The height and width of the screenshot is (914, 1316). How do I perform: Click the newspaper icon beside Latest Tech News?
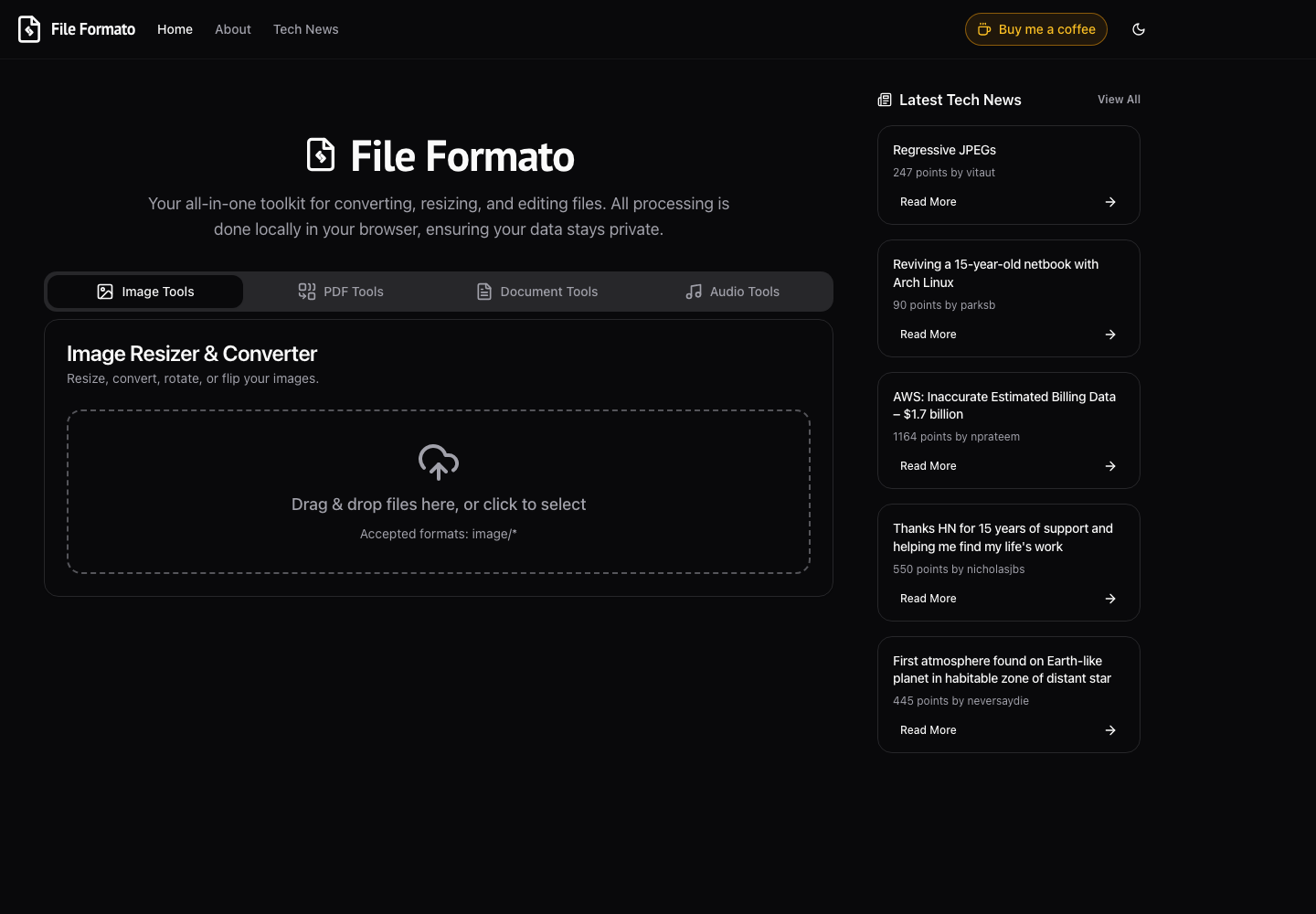pos(885,100)
